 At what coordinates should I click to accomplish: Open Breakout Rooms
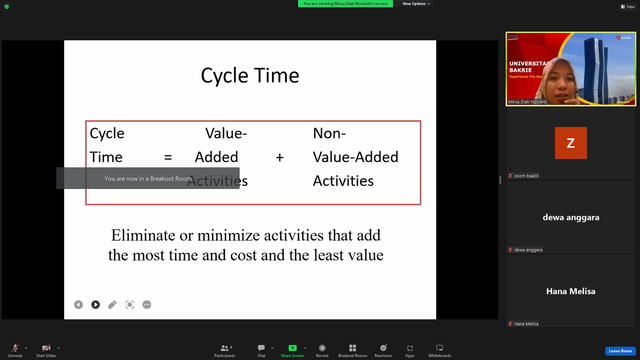click(x=353, y=350)
